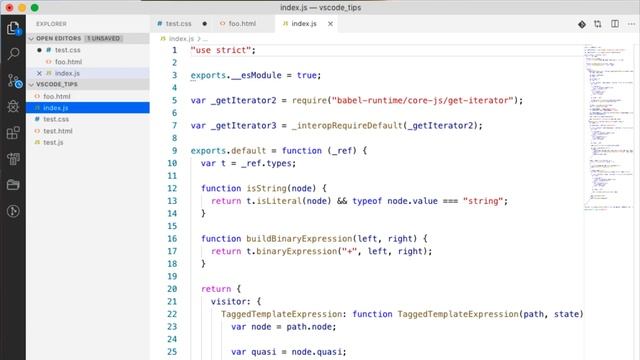
Task: Click line number 1 in gutter
Action: [174, 50]
